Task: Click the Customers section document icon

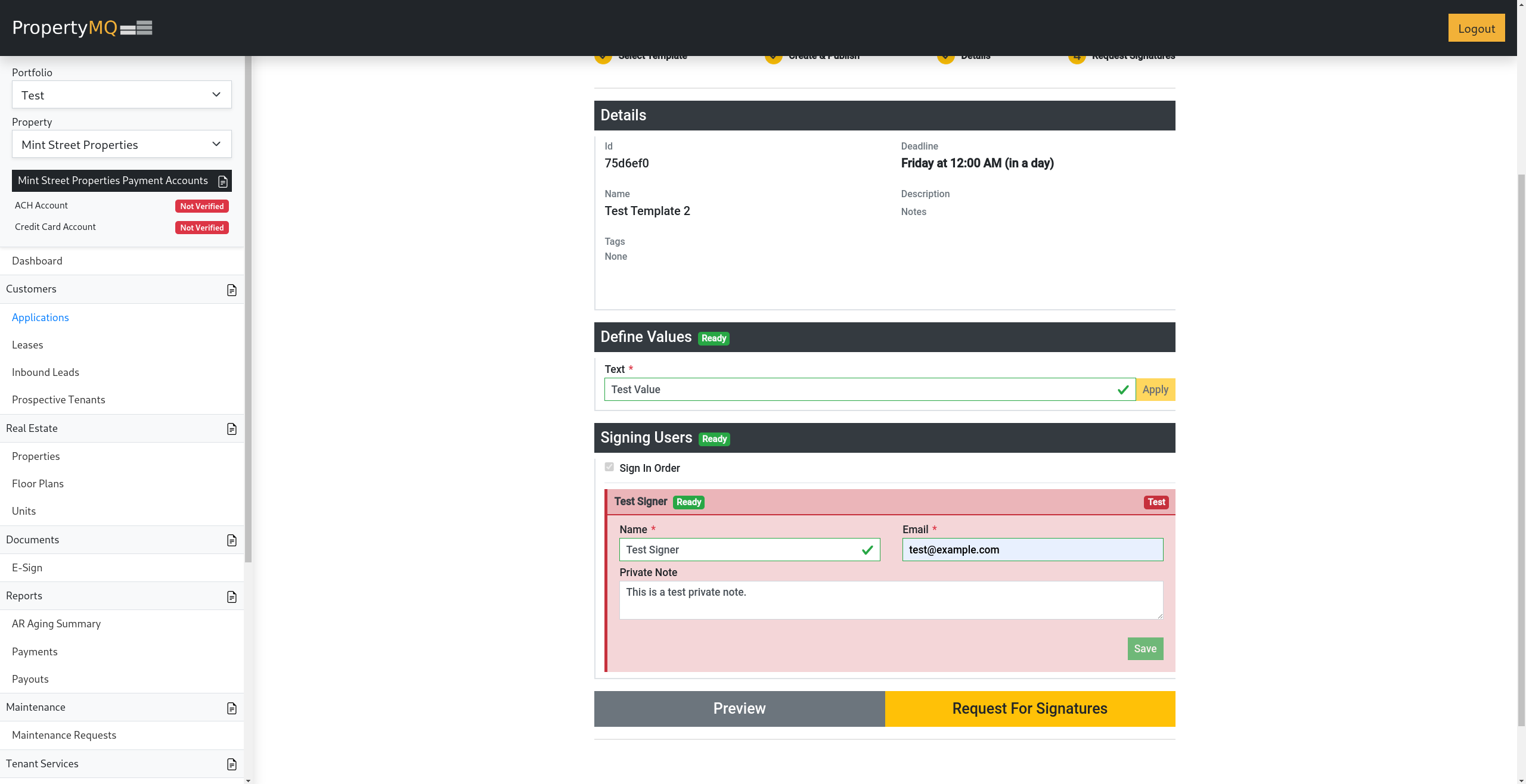Action: pos(232,290)
